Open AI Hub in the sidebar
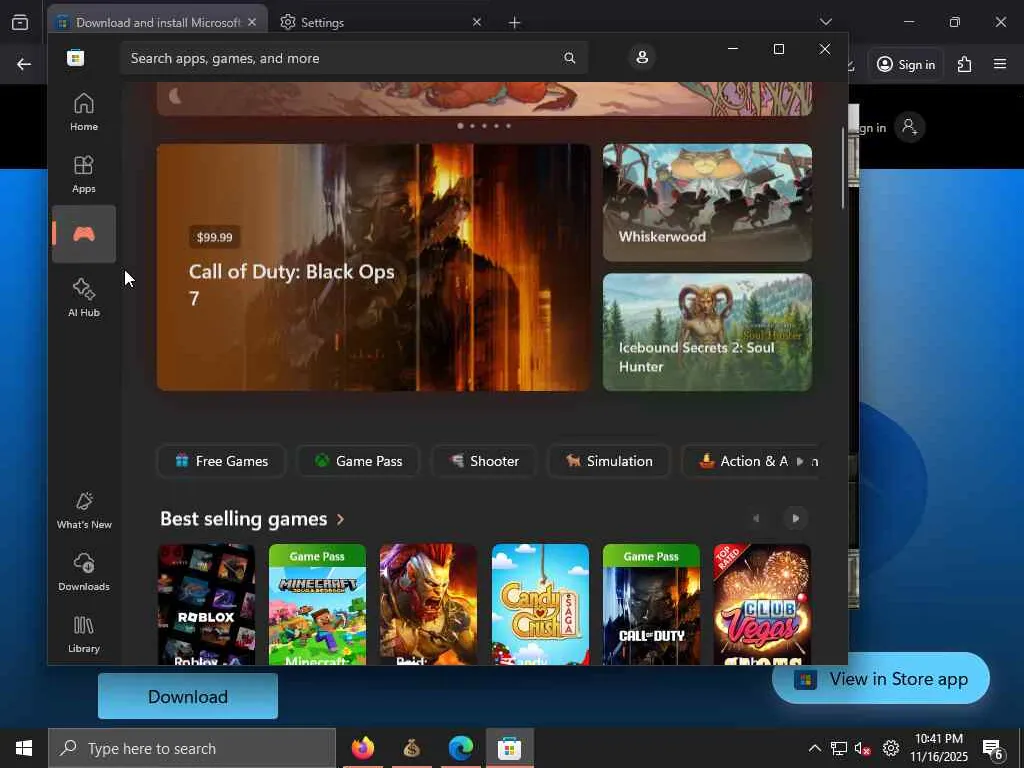This screenshot has height=768, width=1024. click(84, 297)
